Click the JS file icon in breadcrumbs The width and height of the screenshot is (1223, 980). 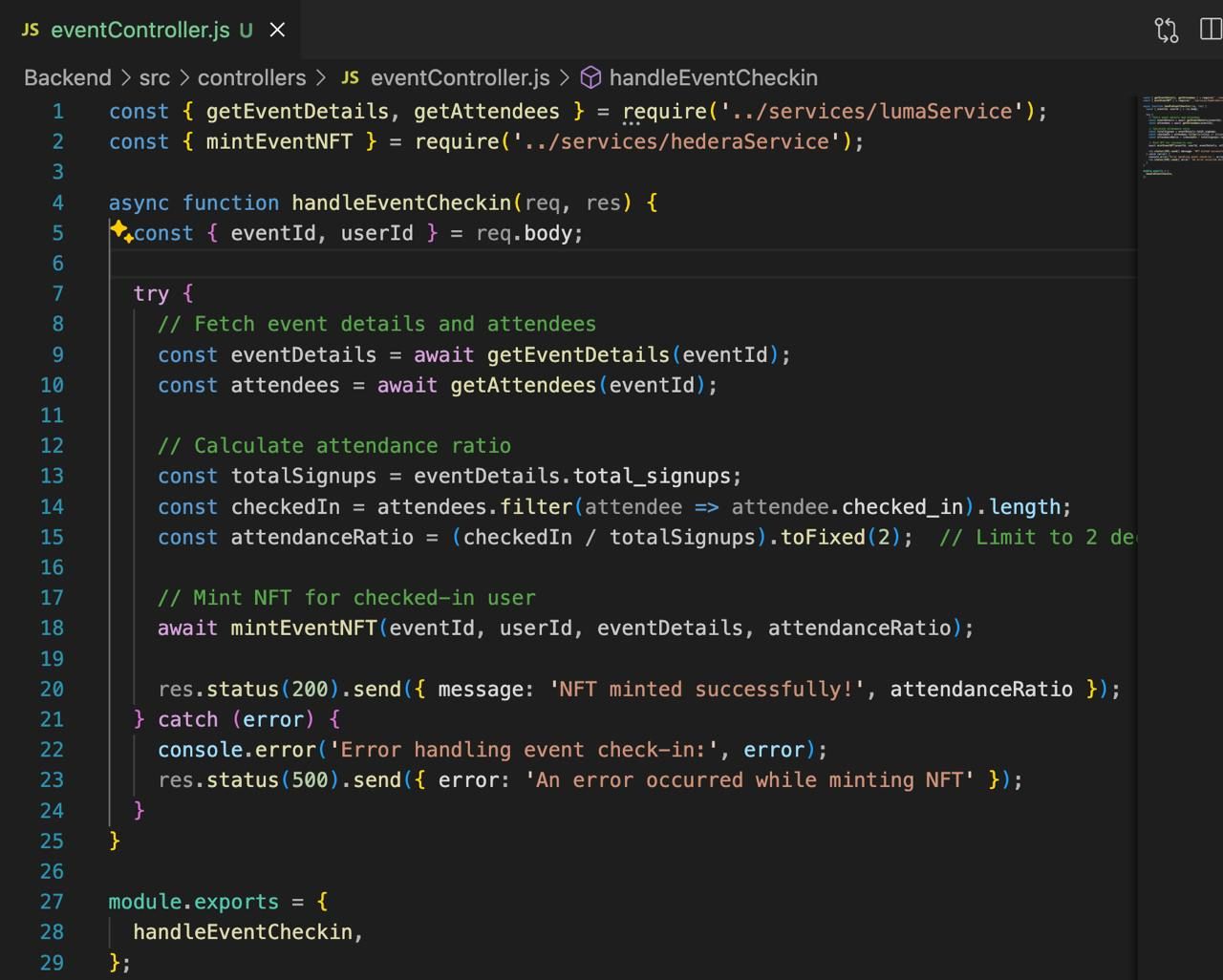click(351, 77)
